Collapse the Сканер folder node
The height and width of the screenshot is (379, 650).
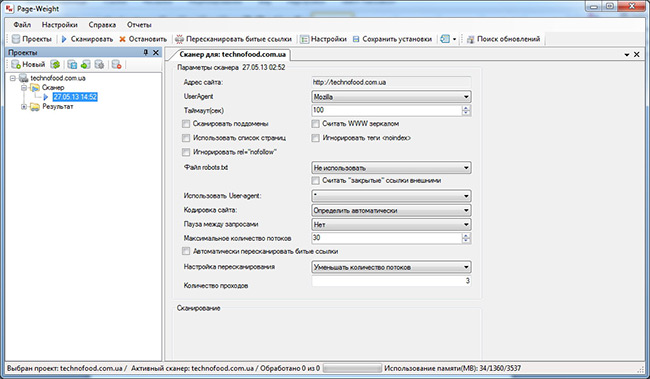click(24, 87)
